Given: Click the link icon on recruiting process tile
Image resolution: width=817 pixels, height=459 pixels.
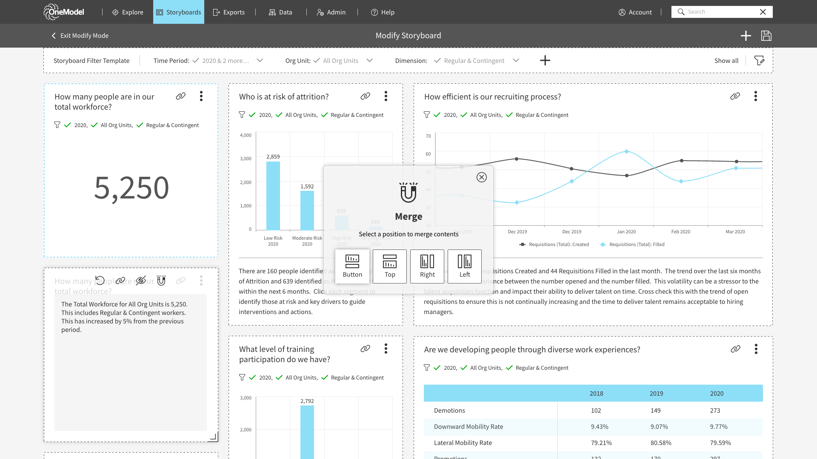Looking at the screenshot, I should (735, 96).
